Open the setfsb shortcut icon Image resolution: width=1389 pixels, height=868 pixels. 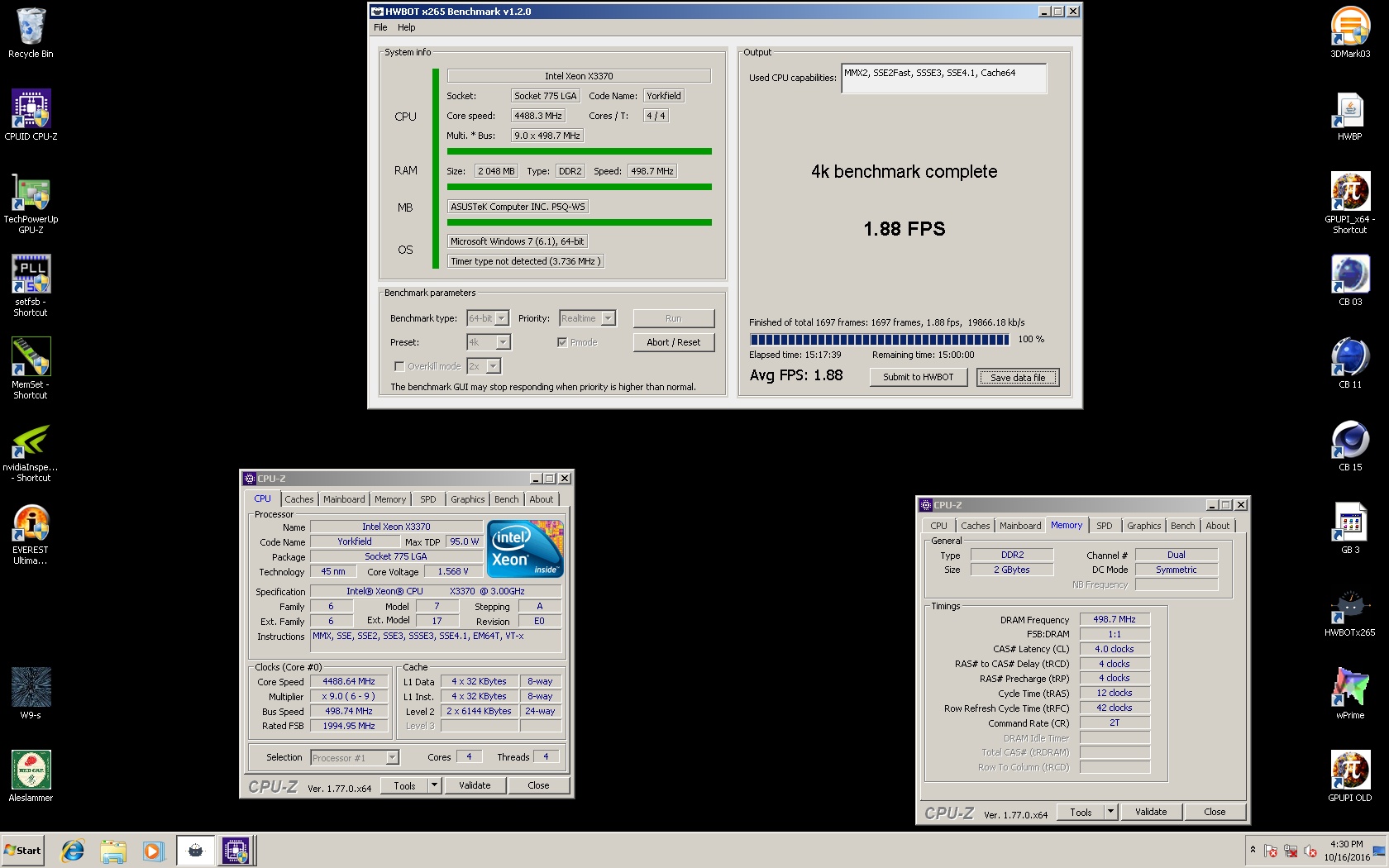[31, 285]
